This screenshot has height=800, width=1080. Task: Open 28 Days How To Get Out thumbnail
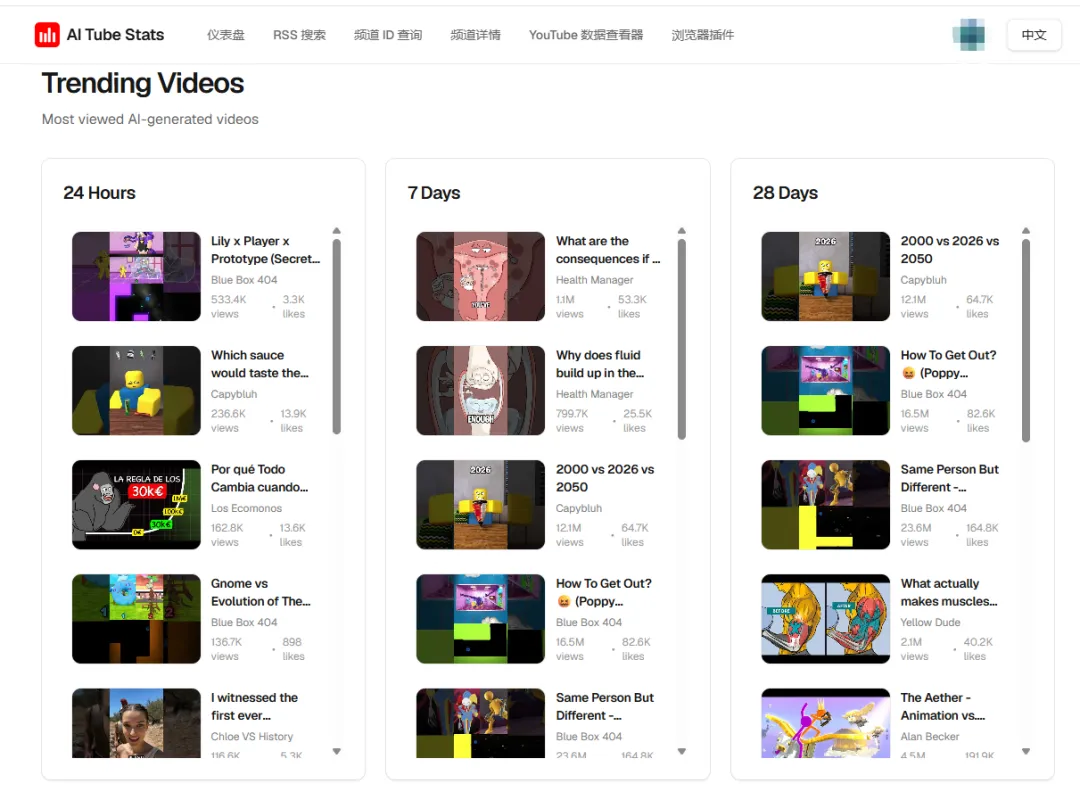[825, 391]
